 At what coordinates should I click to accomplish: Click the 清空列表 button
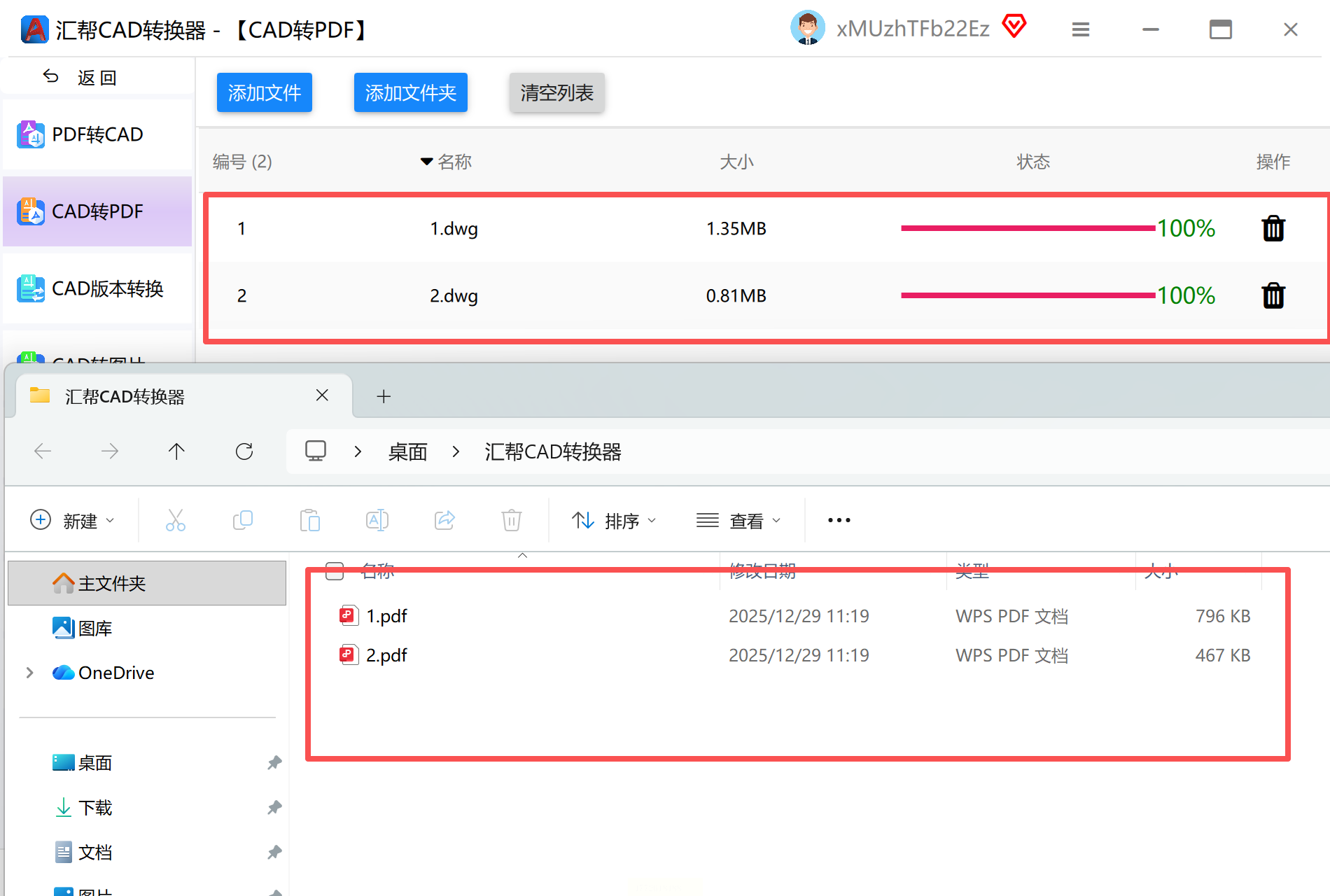coord(557,92)
